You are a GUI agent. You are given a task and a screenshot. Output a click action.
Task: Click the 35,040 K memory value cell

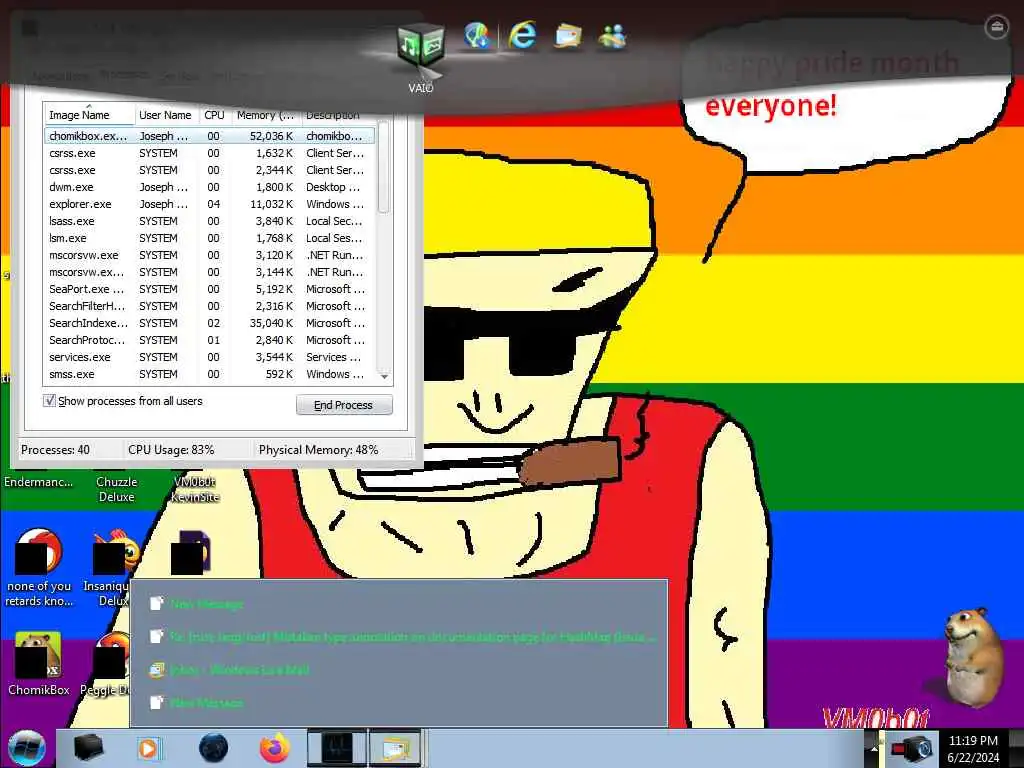(x=271, y=323)
